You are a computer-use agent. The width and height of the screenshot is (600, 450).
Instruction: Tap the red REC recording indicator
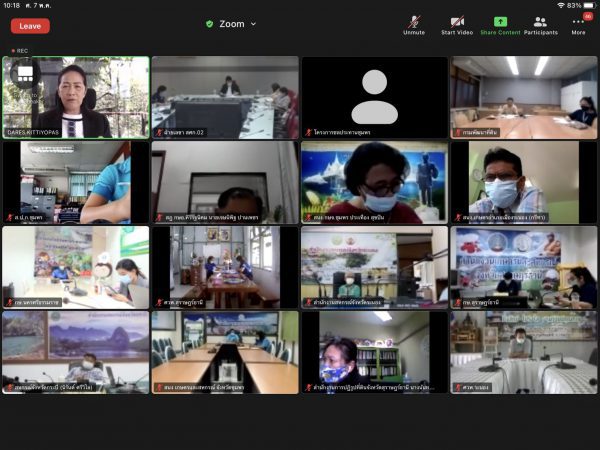pyautogui.click(x=20, y=50)
